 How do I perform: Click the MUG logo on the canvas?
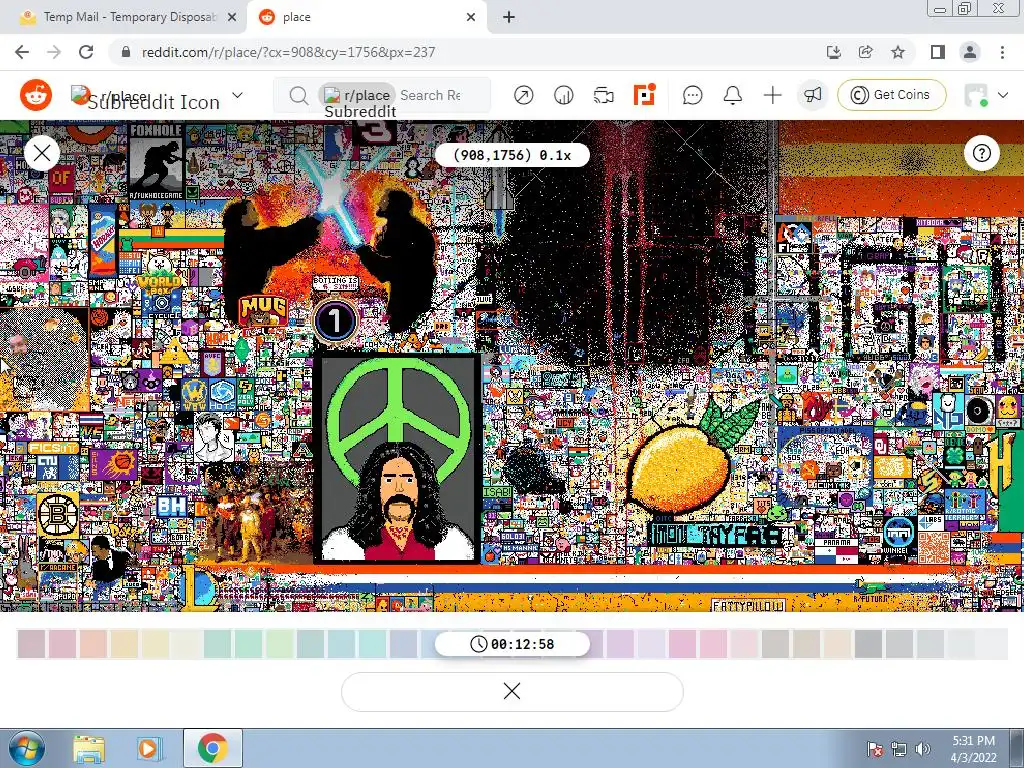pyautogui.click(x=263, y=310)
